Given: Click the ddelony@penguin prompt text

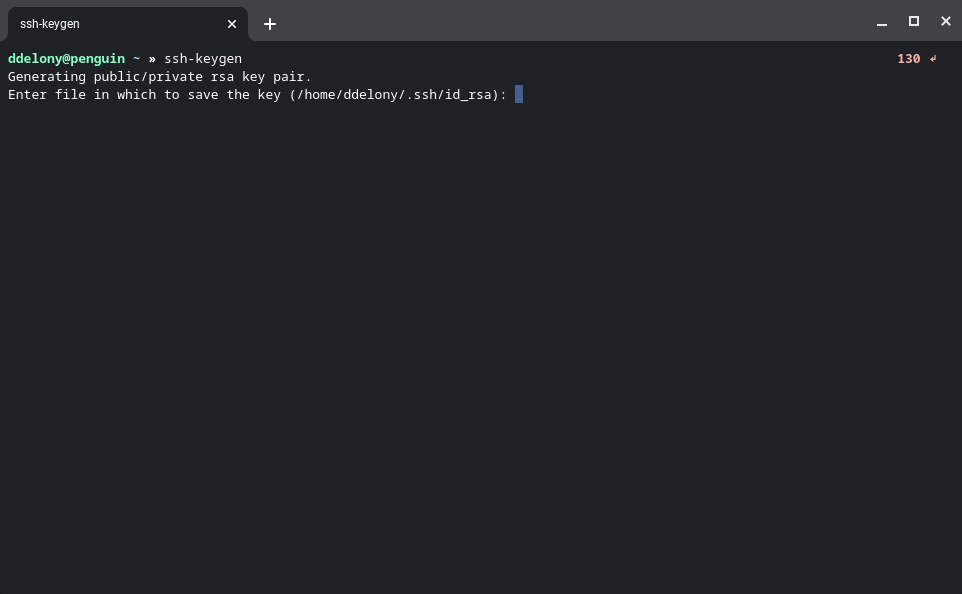Looking at the screenshot, I should (x=66, y=59).
